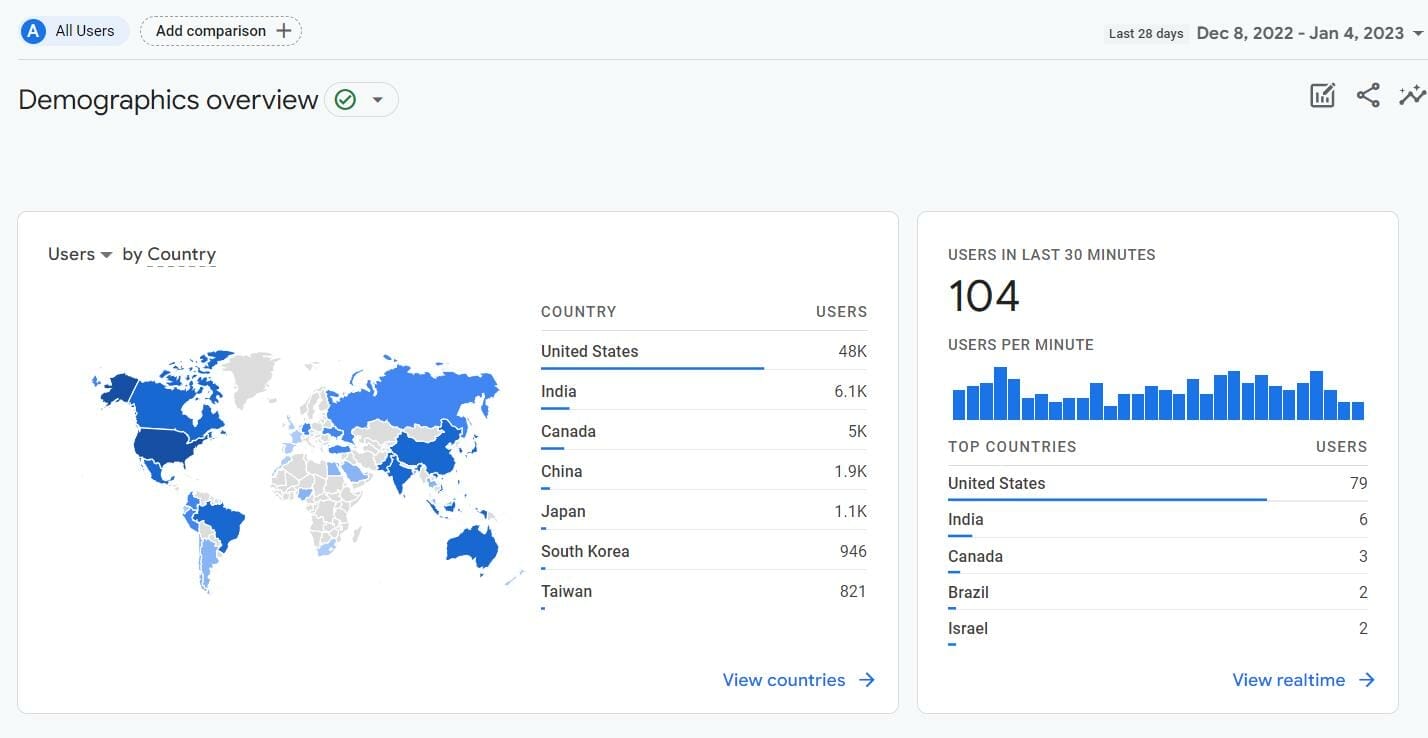This screenshot has height=738, width=1428.
Task: Select United States row in country table
Action: [704, 351]
